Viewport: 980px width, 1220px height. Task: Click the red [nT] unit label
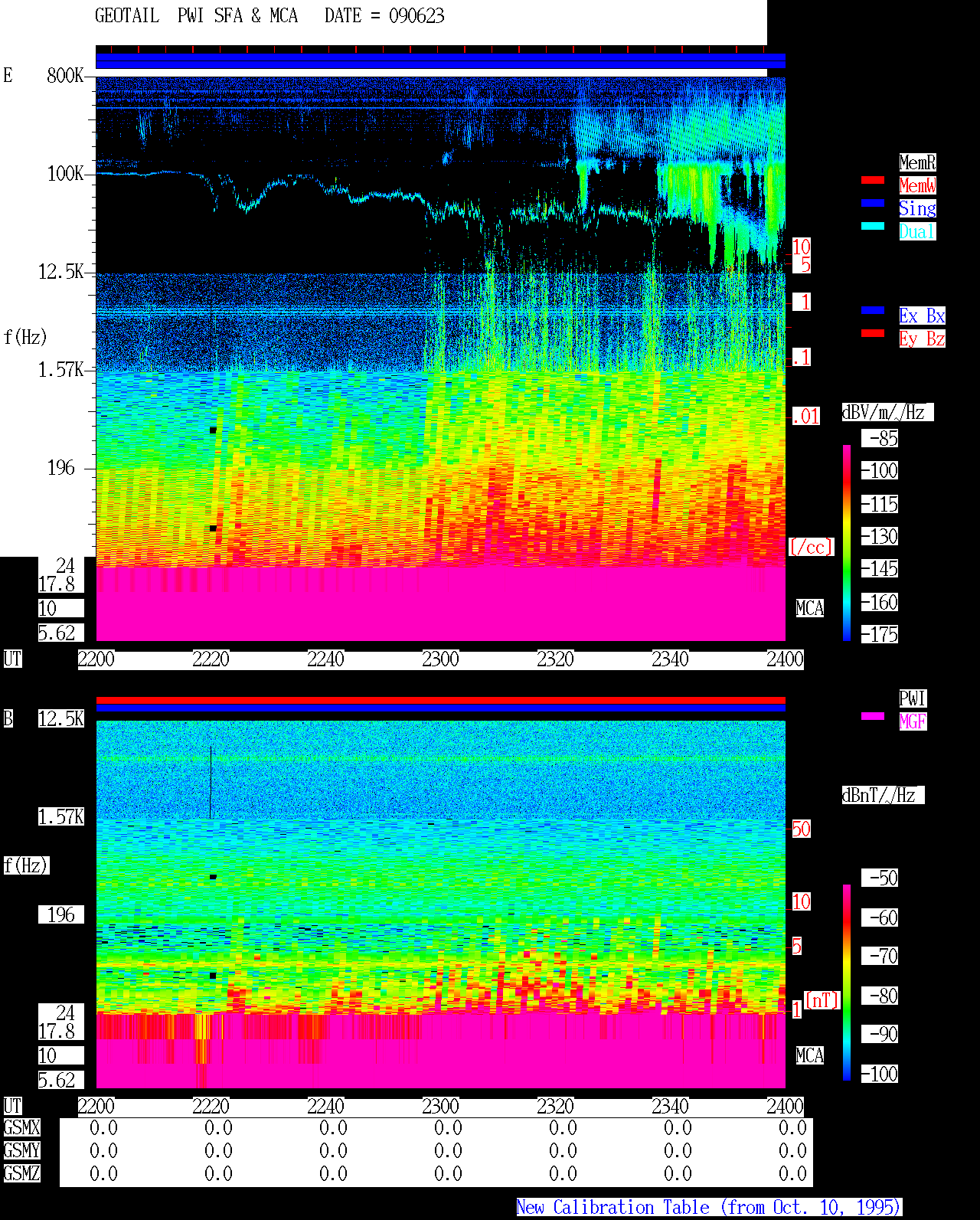822,1000
